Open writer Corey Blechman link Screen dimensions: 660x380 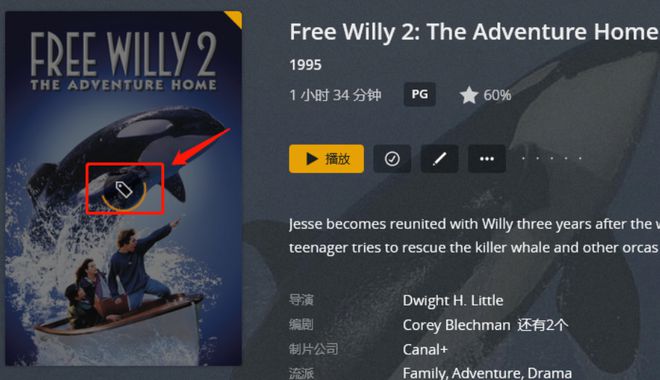click(456, 325)
